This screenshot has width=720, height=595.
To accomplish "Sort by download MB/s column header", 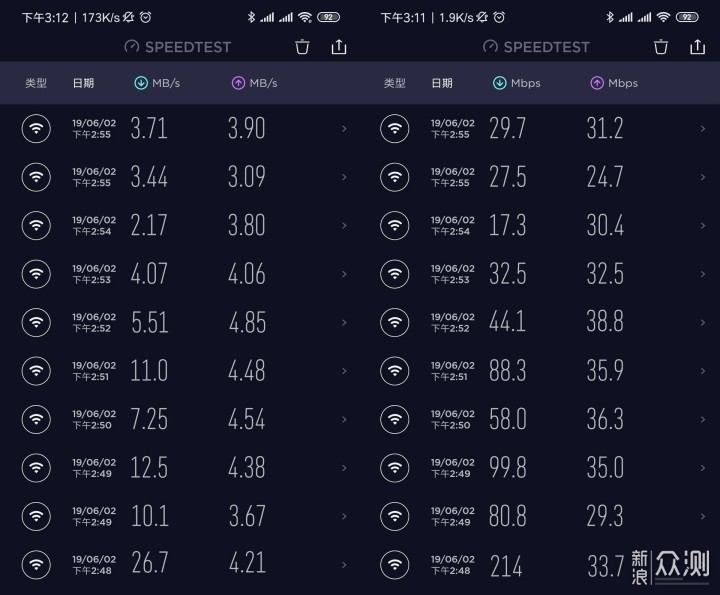I will 157,83.
